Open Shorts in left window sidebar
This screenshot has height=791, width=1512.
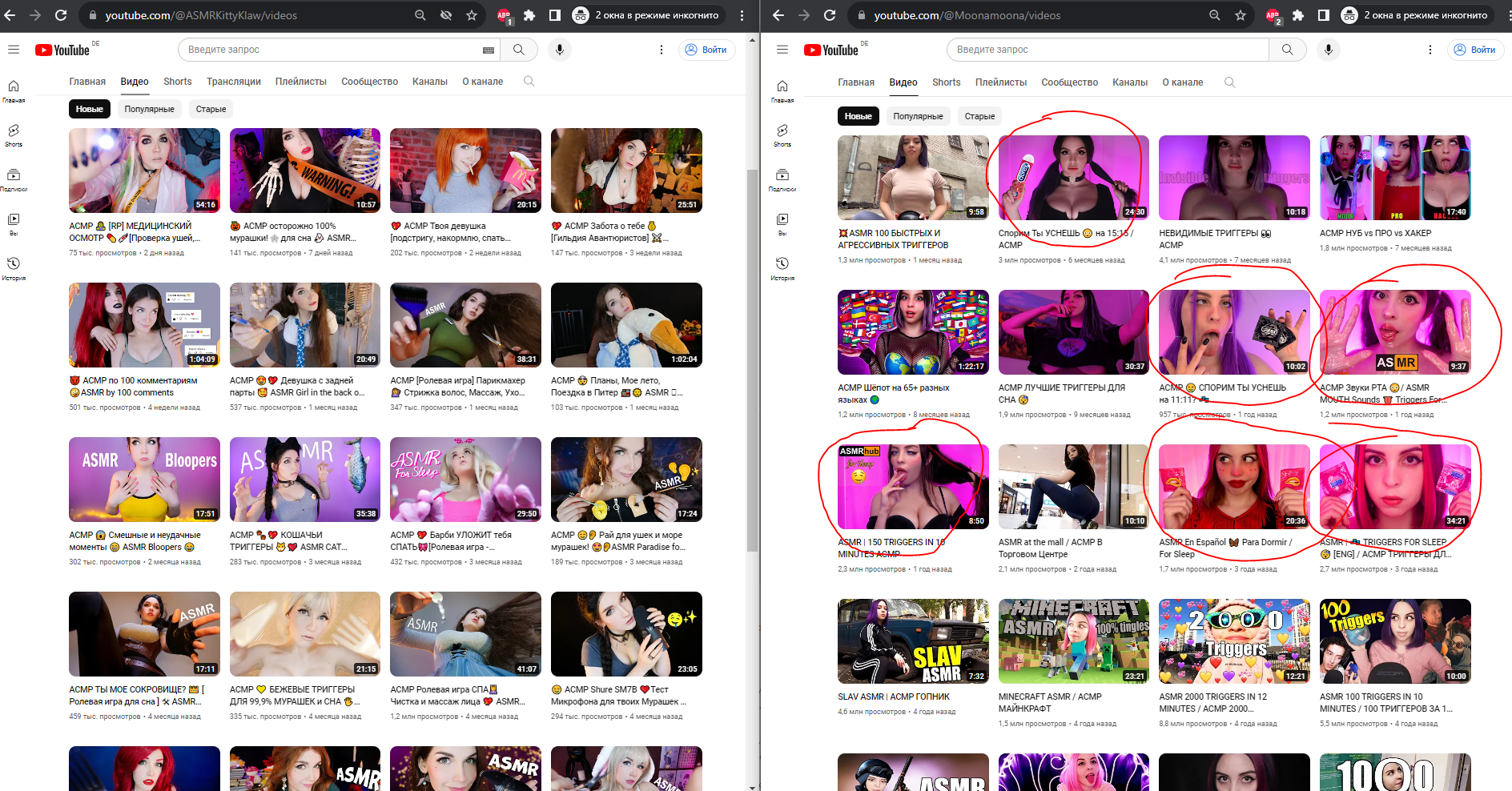pos(14,135)
